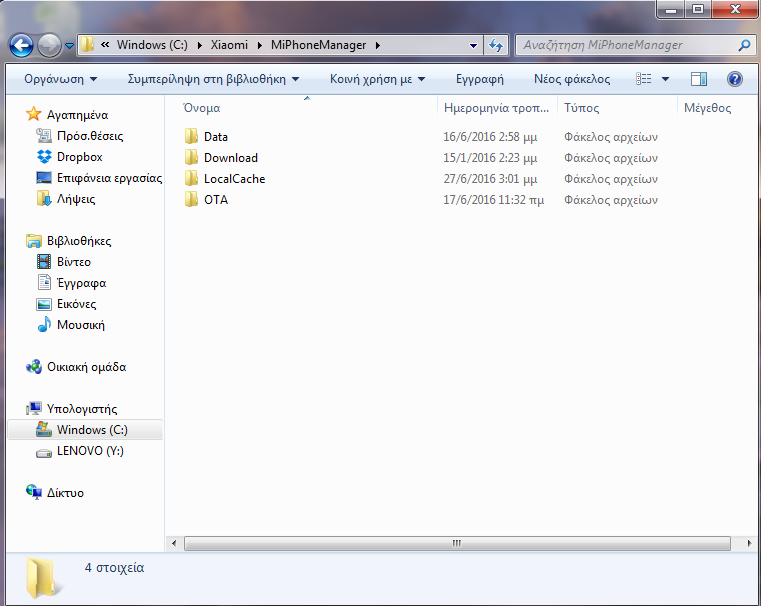Select the Βιβλιοθήκες libraries icon
The width and height of the screenshot is (761, 606).
click(x=34, y=241)
